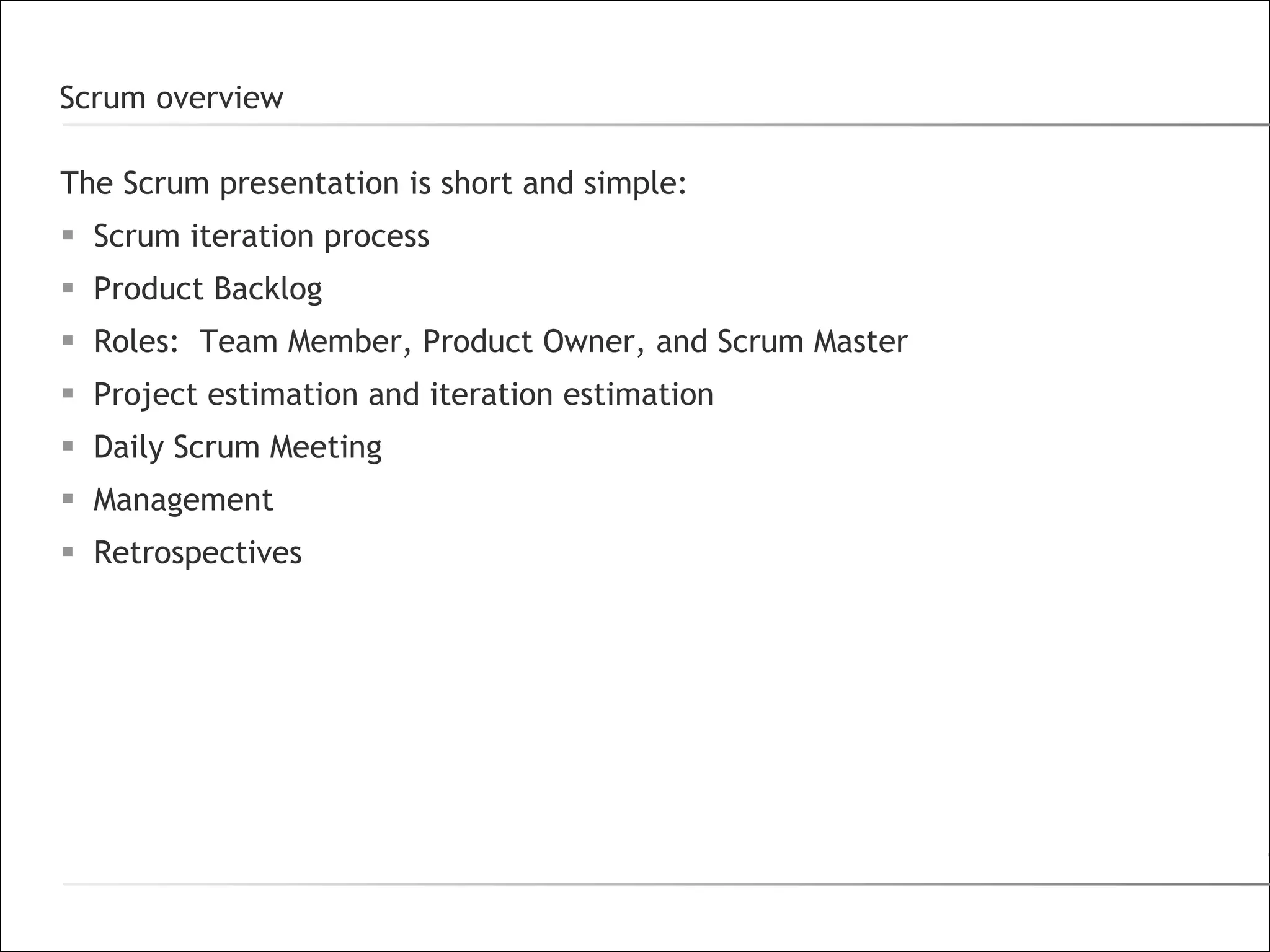Click the square bullet beside "Project estimation"
Image resolution: width=1270 pixels, height=952 pixels.
pyautogui.click(x=68, y=393)
